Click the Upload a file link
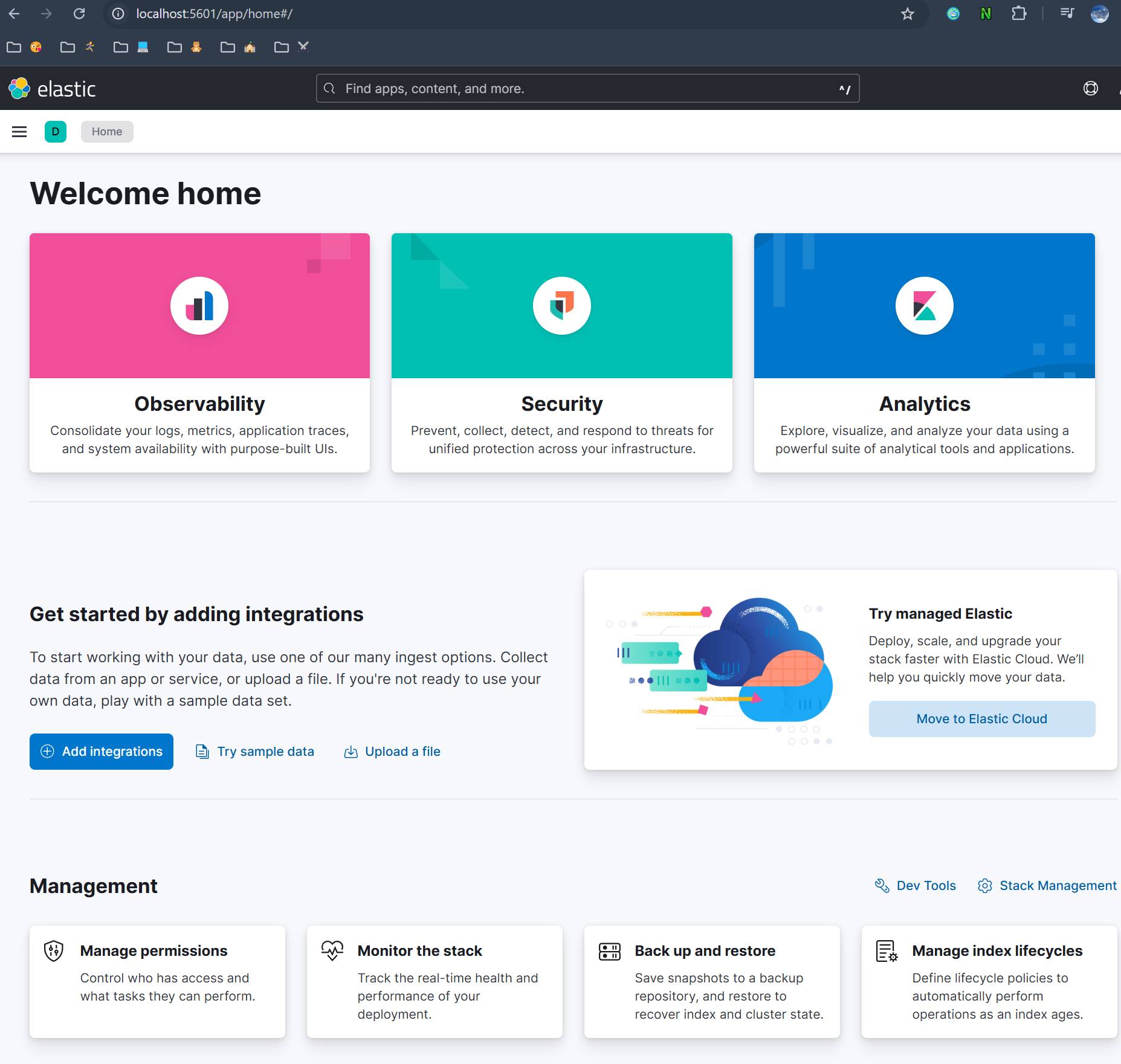 click(x=392, y=752)
